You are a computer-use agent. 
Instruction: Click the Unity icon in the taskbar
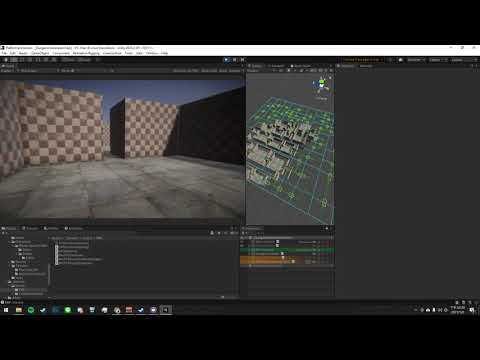[x=165, y=310]
